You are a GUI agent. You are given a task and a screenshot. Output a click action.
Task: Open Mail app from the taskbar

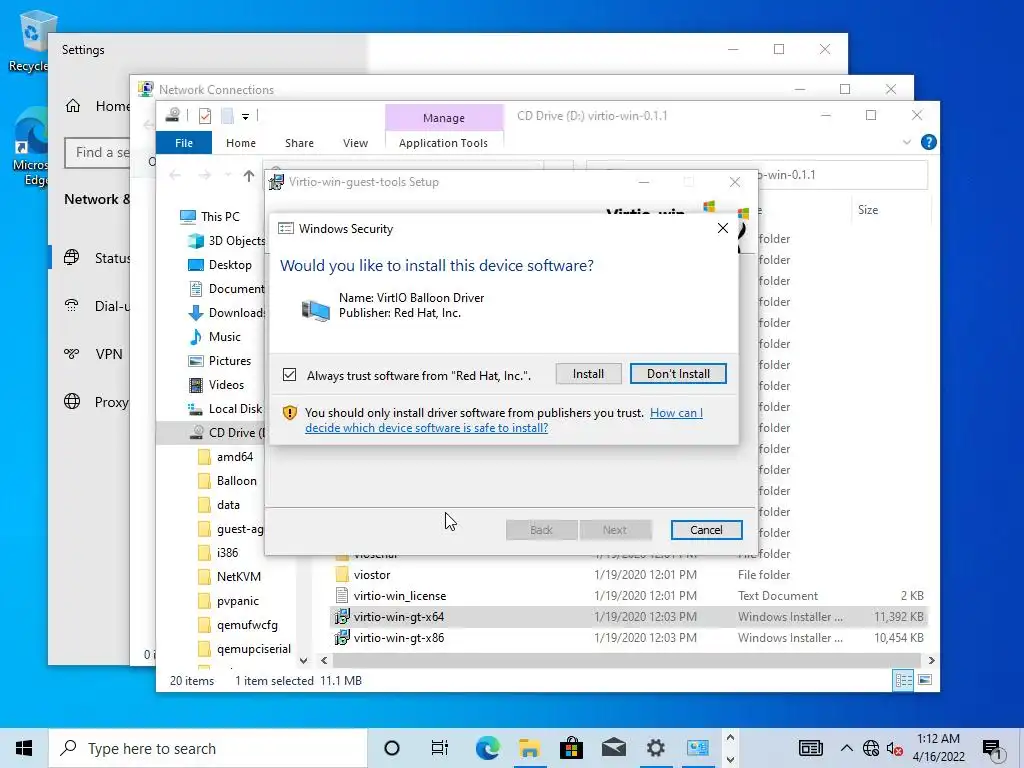coord(613,748)
